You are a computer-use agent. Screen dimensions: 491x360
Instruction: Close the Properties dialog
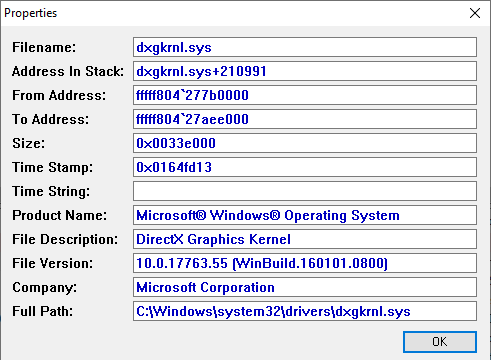point(475,13)
